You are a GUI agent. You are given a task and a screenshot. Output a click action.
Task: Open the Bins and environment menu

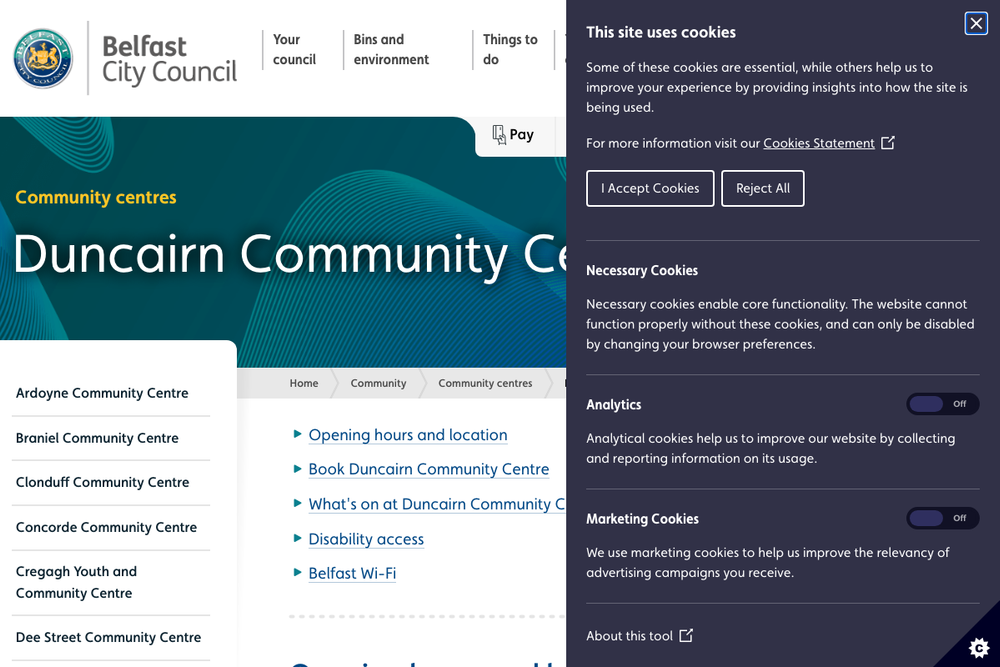(x=391, y=49)
